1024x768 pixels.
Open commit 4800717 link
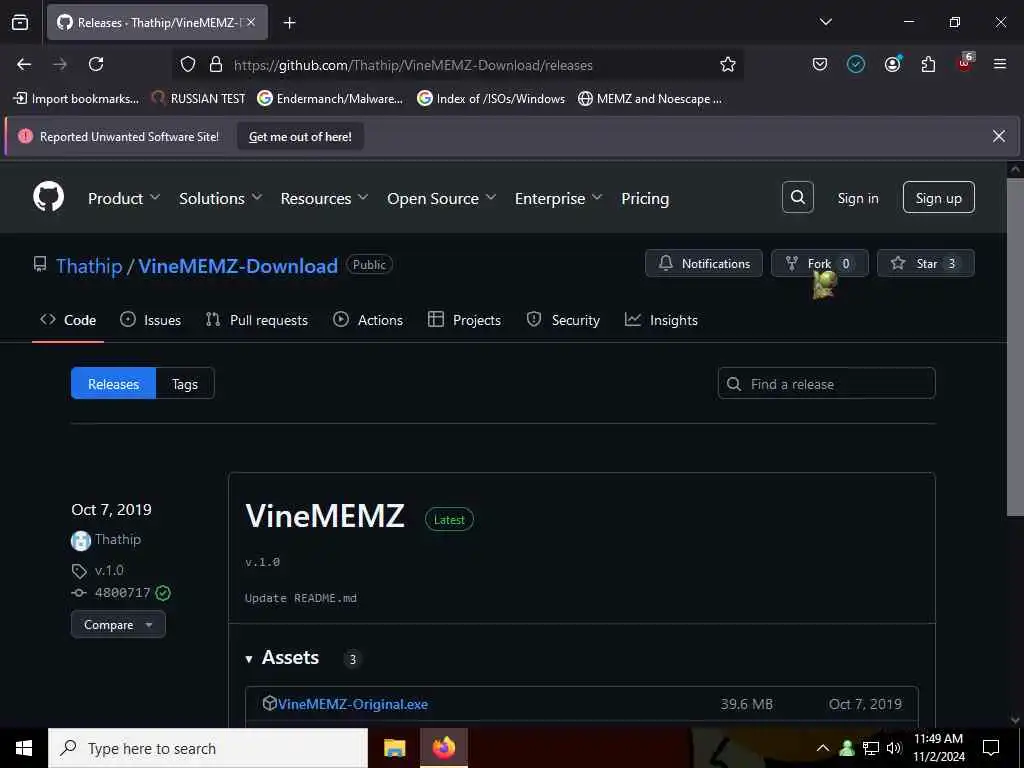tap(122, 592)
